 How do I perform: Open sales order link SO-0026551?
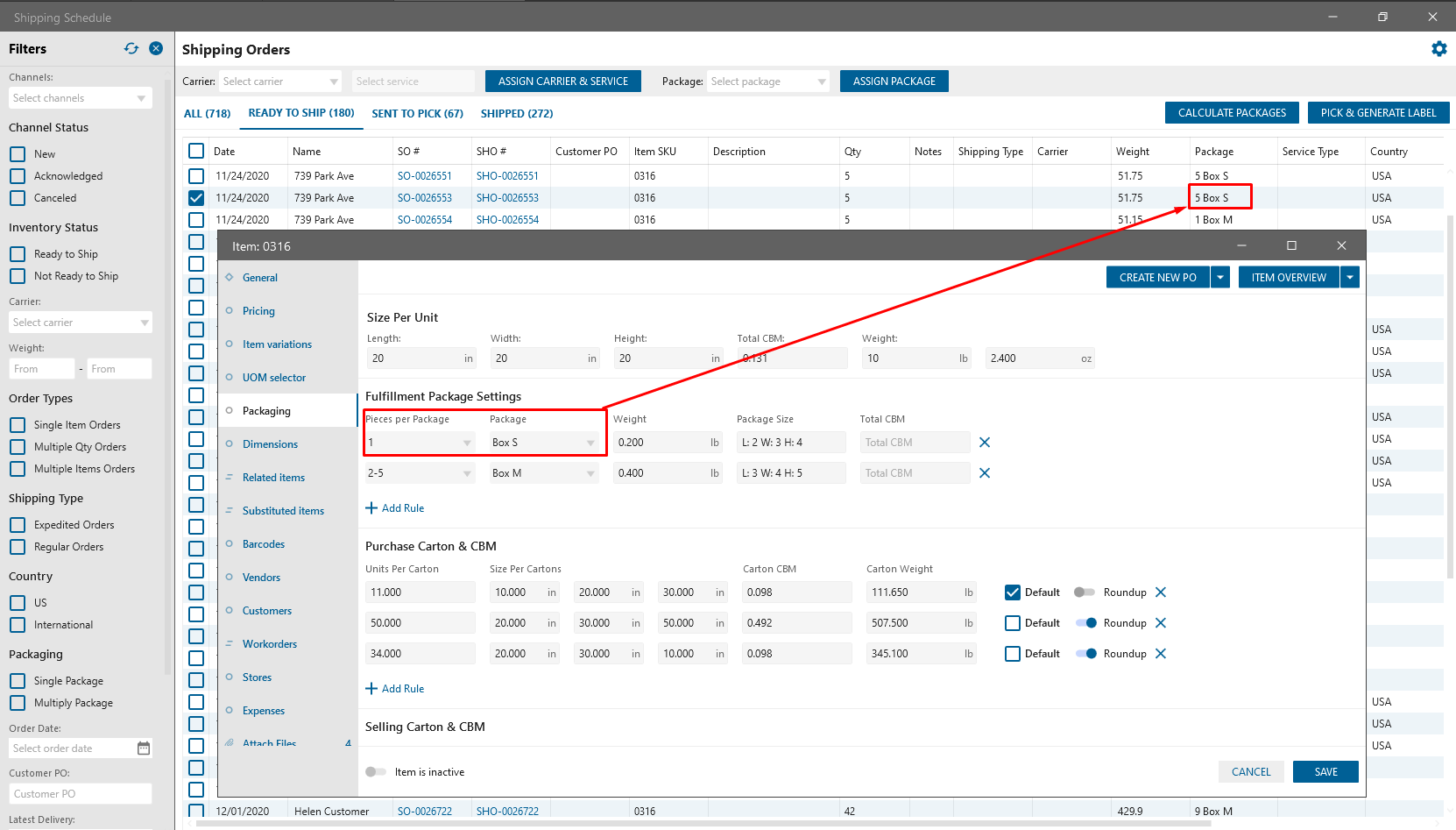[425, 176]
